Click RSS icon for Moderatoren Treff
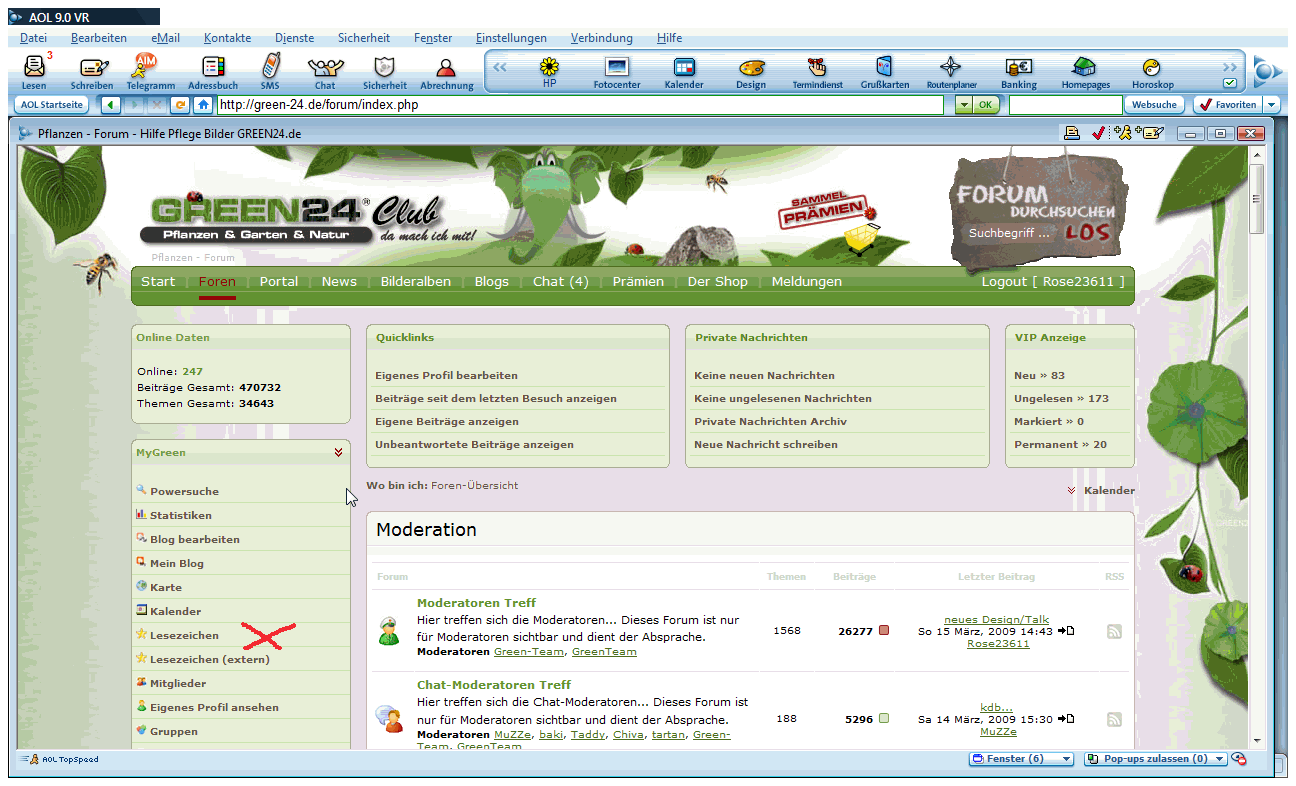Image resolution: width=1296 pixels, height=786 pixels. pos(1114,631)
